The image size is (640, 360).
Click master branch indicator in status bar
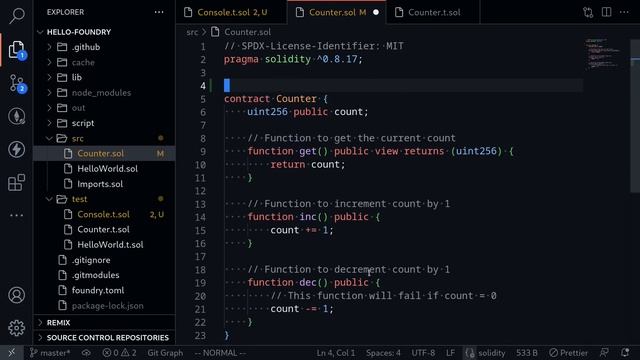(x=50, y=353)
